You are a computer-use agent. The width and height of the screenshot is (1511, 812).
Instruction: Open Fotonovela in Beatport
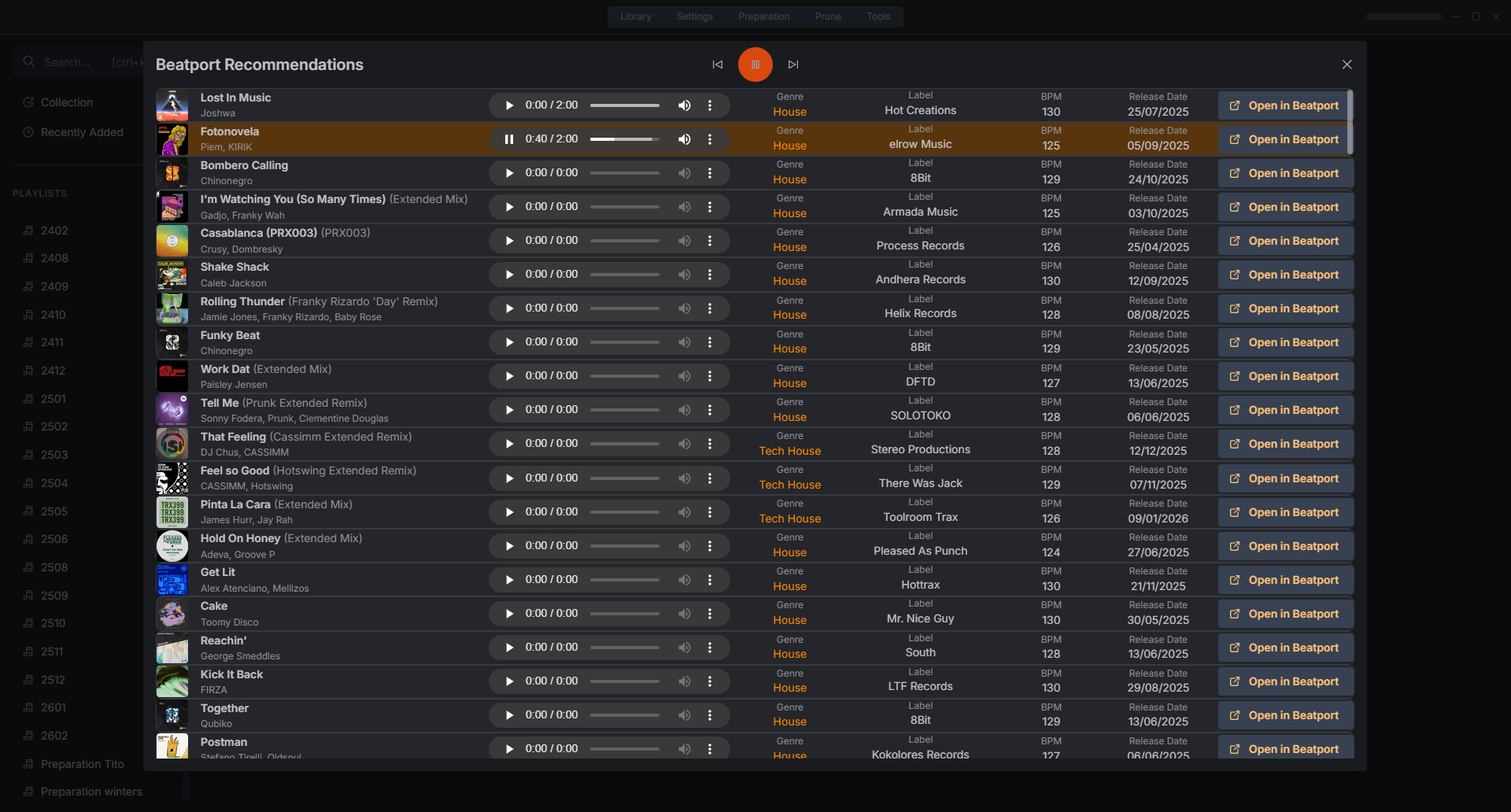[x=1284, y=139]
